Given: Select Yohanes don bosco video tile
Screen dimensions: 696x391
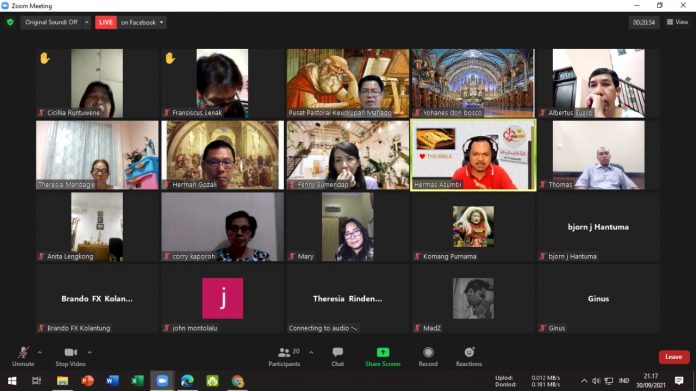Looking at the screenshot, I should (473, 83).
